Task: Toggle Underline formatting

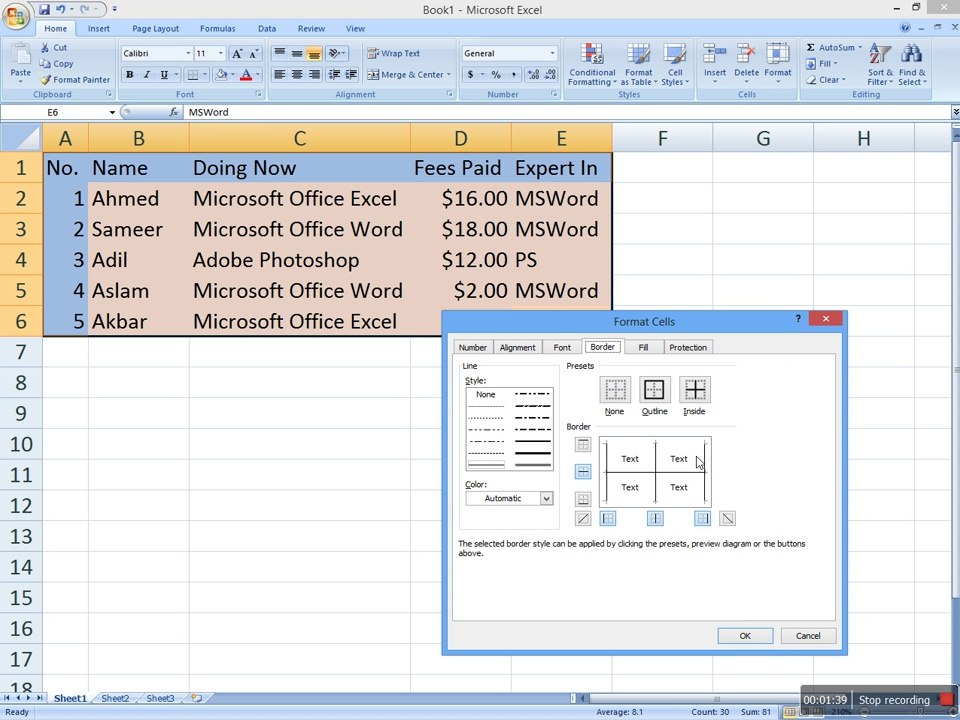Action: tap(164, 75)
